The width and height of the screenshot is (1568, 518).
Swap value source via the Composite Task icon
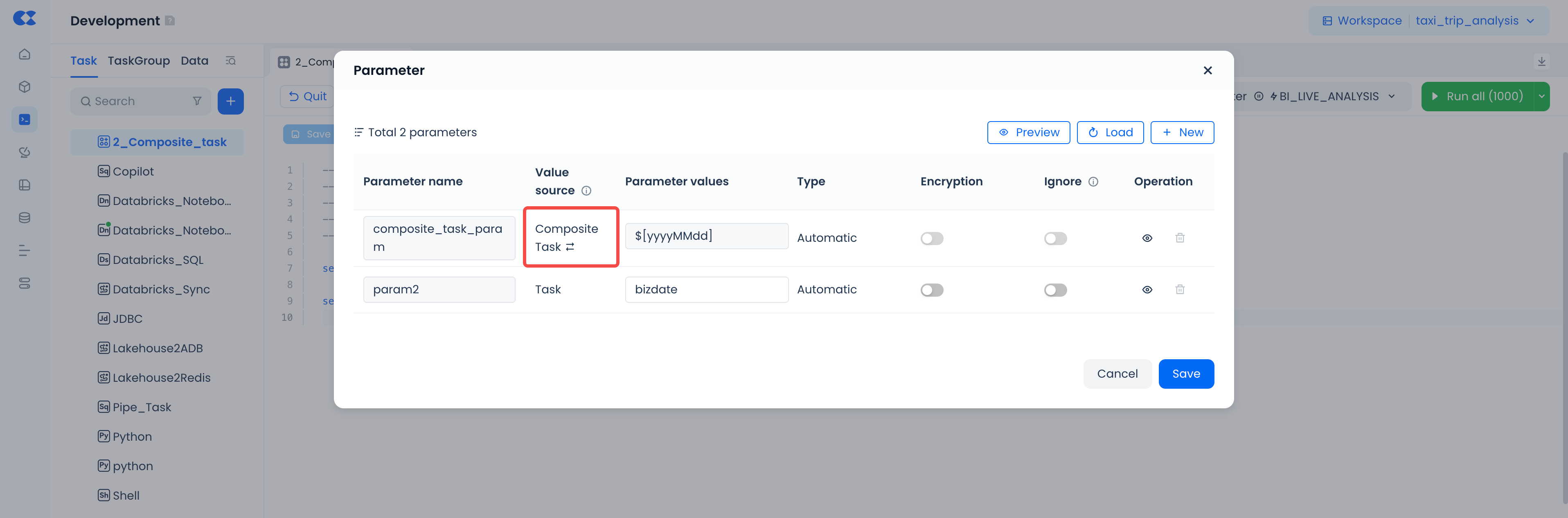[x=570, y=247]
